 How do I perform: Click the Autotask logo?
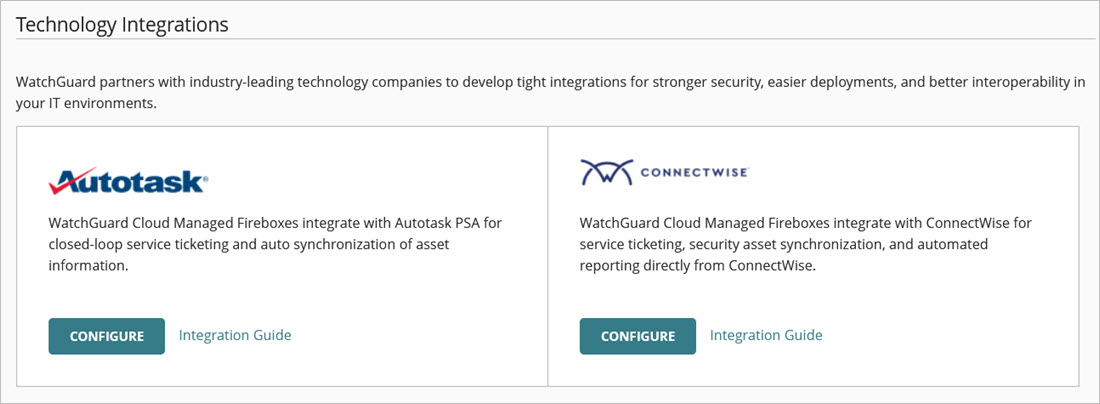point(128,180)
